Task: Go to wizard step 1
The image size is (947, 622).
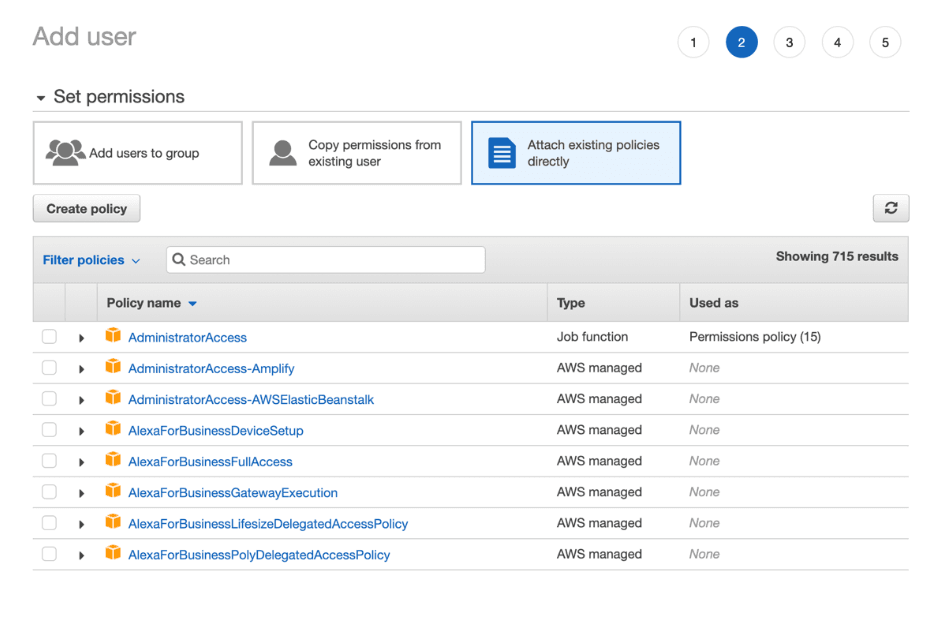Action: pos(693,42)
